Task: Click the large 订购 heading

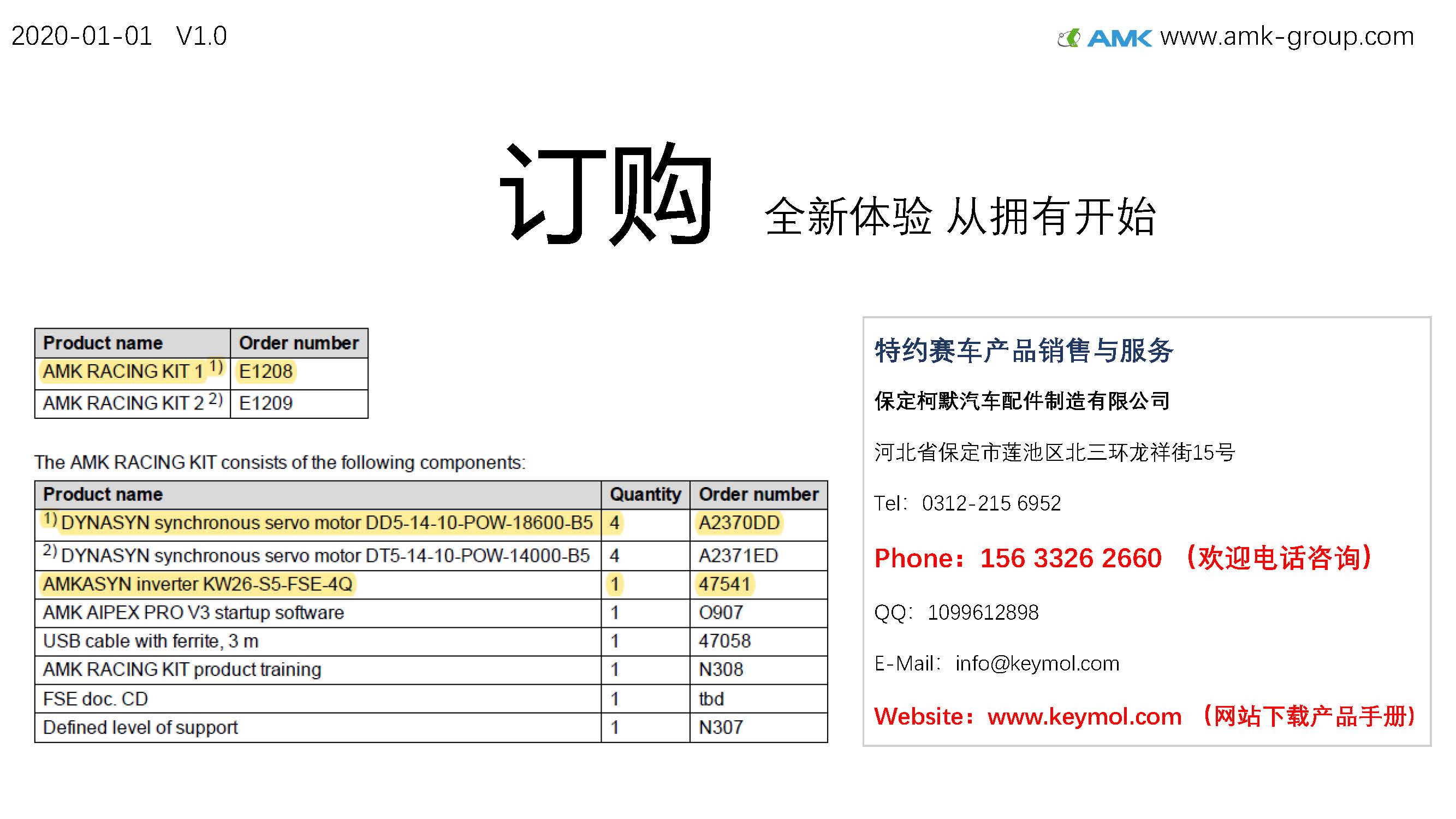Action: [x=606, y=193]
